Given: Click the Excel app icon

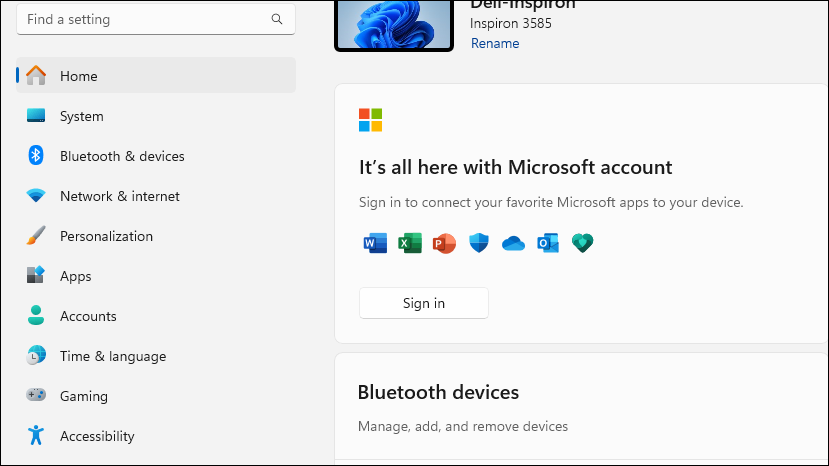Looking at the screenshot, I should click(410, 243).
